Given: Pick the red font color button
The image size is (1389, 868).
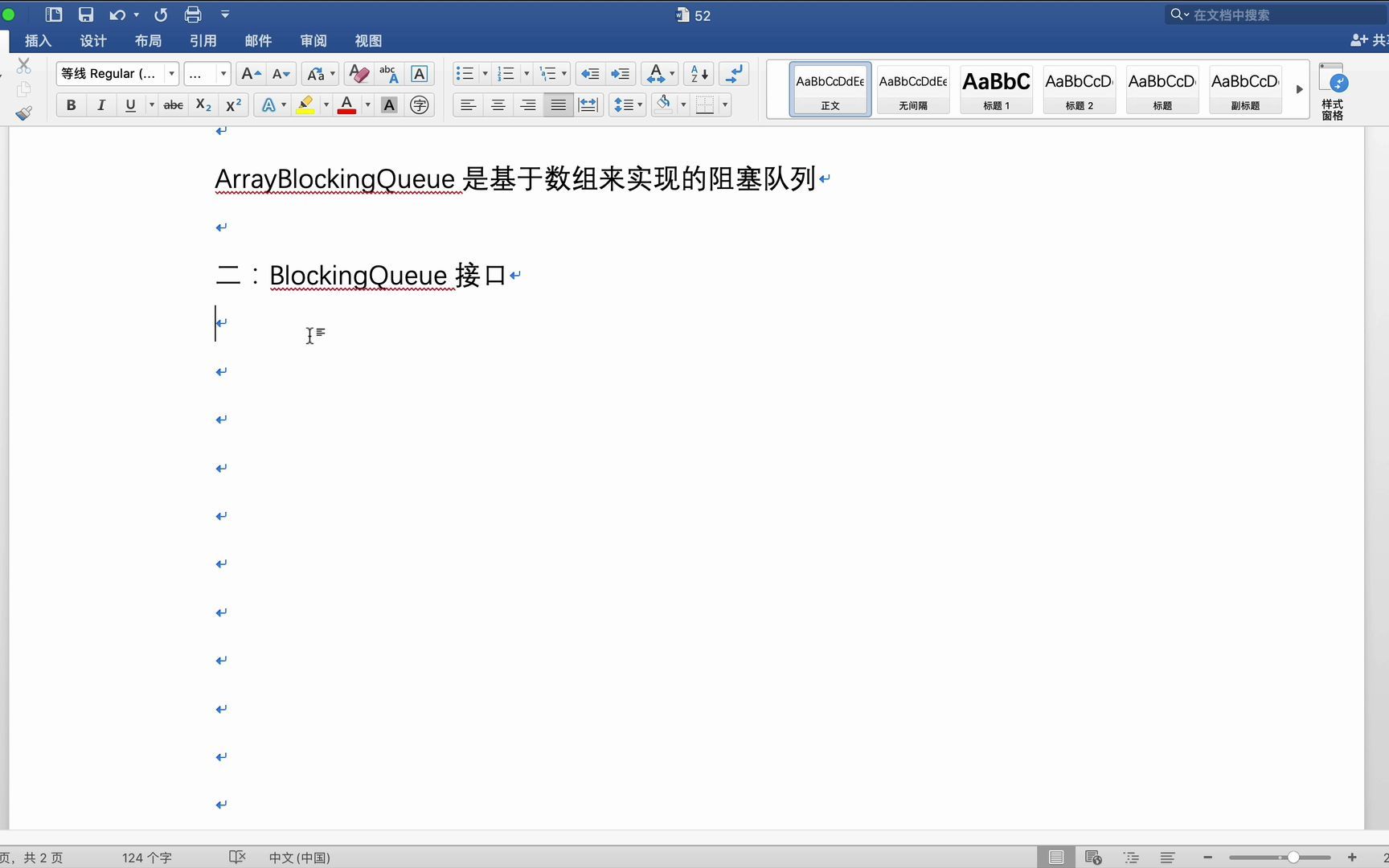Looking at the screenshot, I should [346, 105].
